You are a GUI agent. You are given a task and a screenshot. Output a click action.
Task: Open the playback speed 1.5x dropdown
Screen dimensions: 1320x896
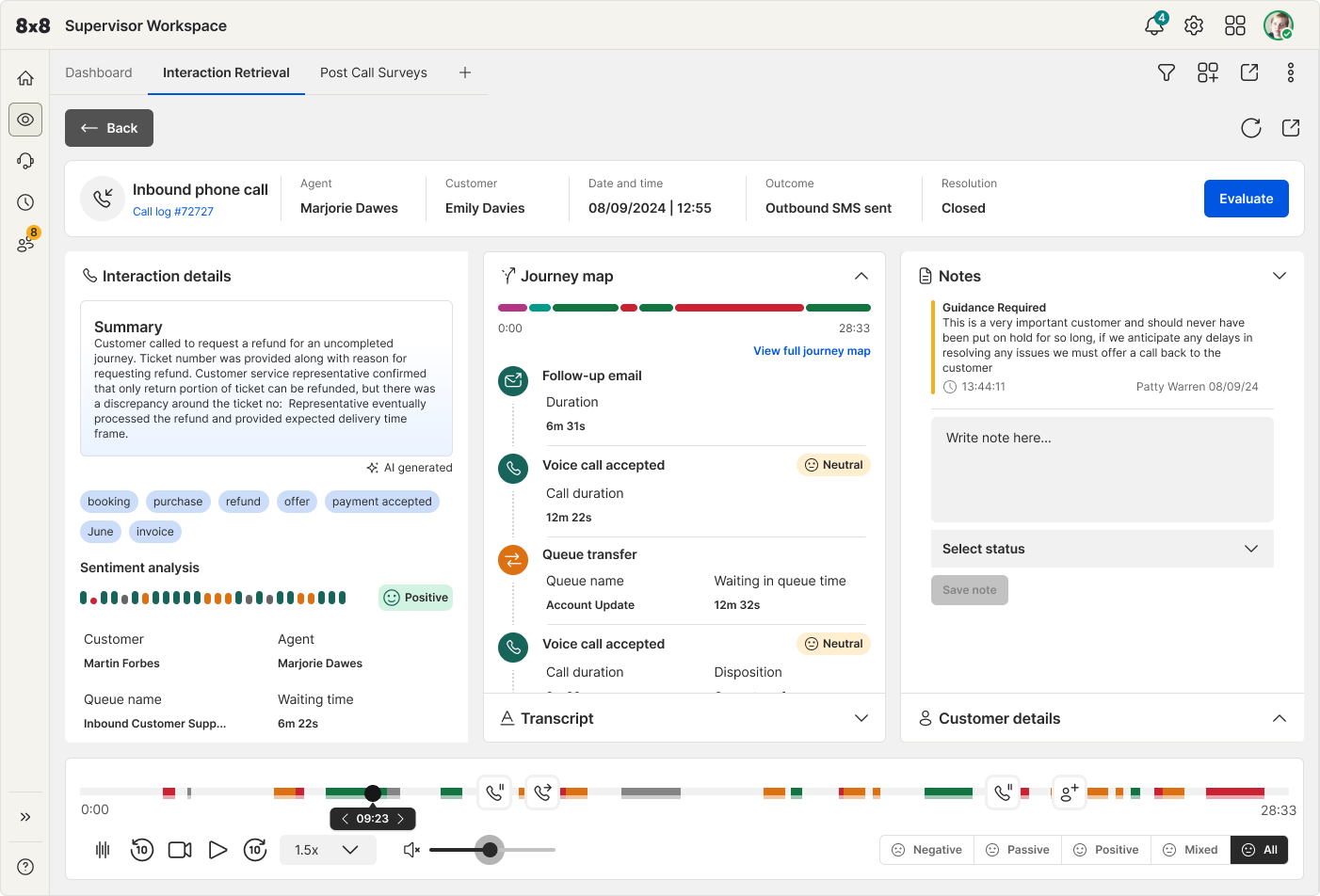click(x=328, y=850)
